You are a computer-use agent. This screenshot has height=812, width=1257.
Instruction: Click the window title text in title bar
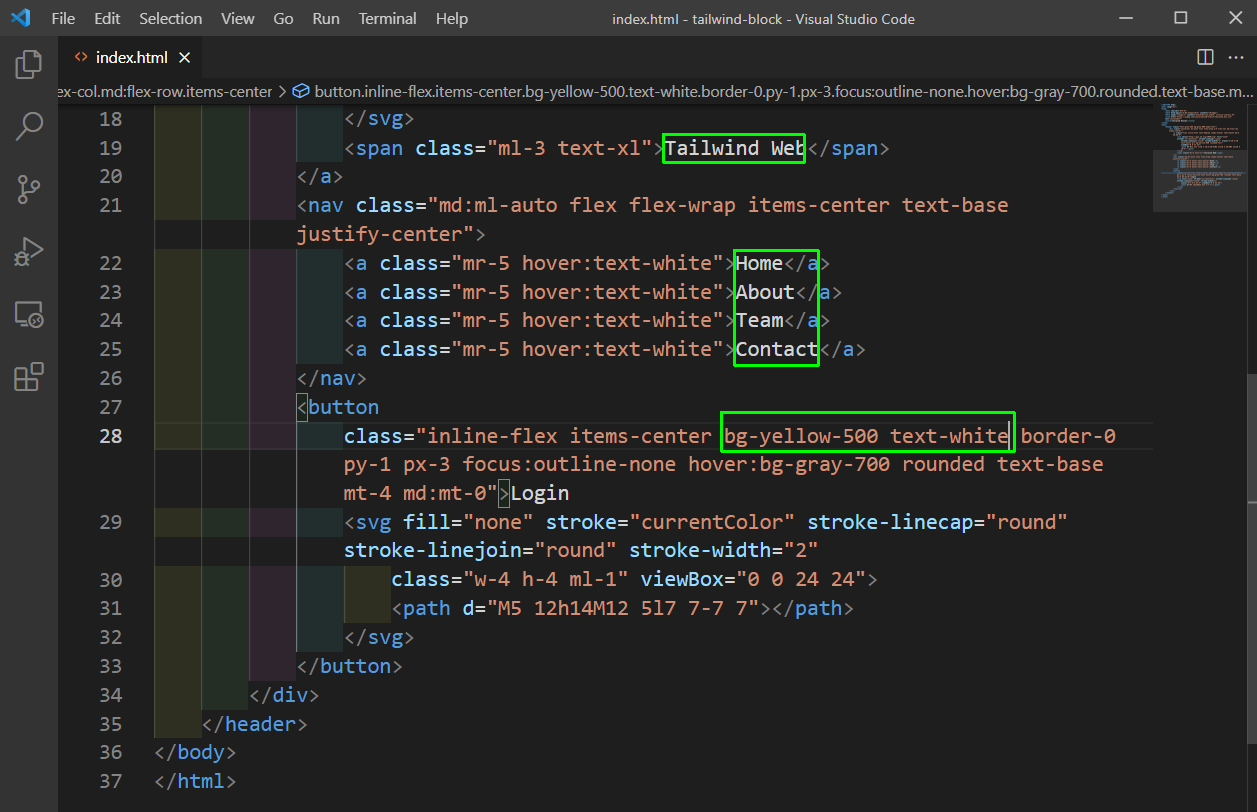tap(763, 19)
